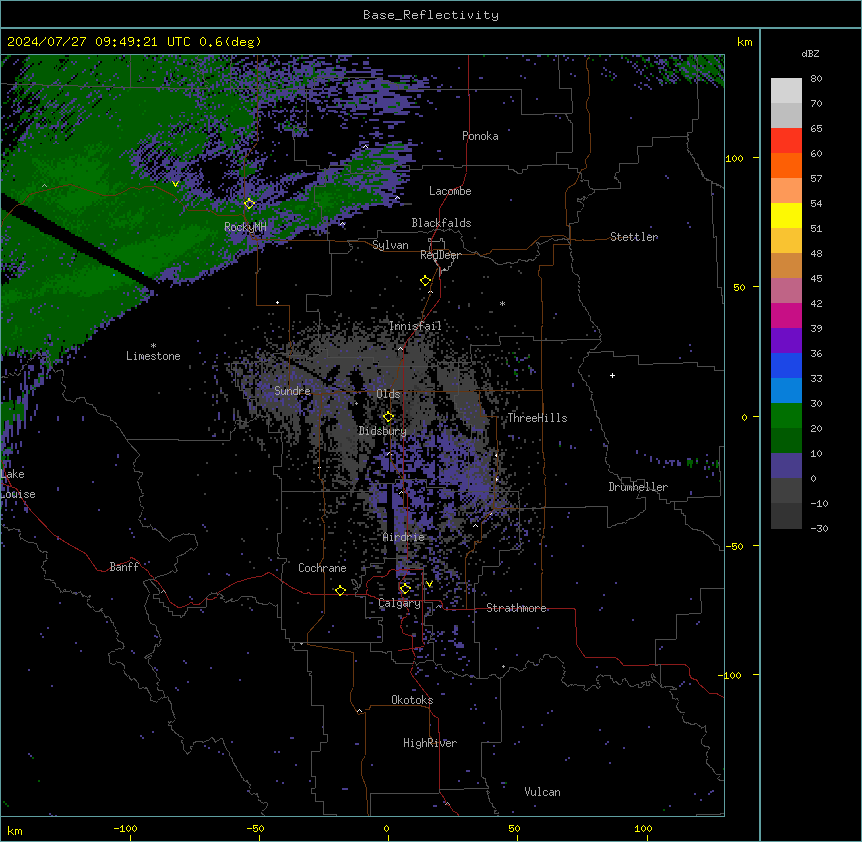Select the magenta 39-42 dBZ legend swatch
862x842 pixels.
[786, 315]
